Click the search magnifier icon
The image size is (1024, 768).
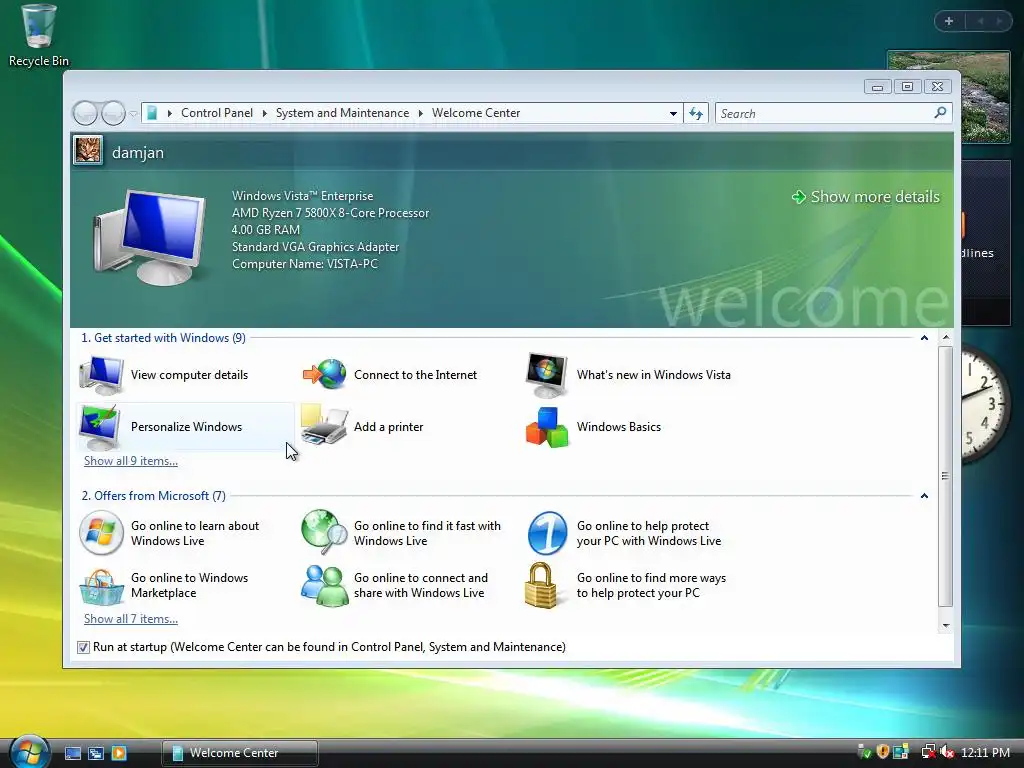click(940, 113)
